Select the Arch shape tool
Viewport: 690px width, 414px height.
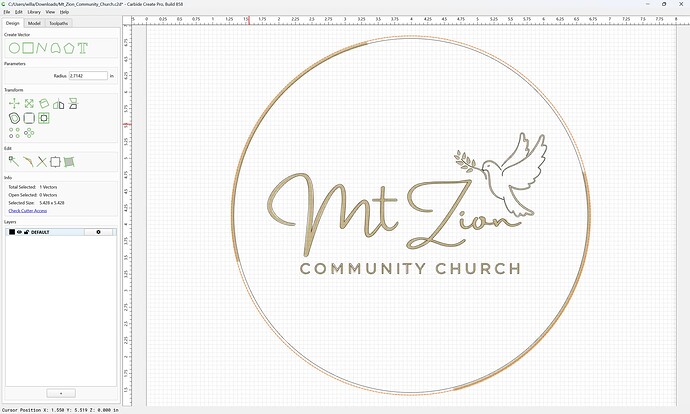[x=55, y=48]
